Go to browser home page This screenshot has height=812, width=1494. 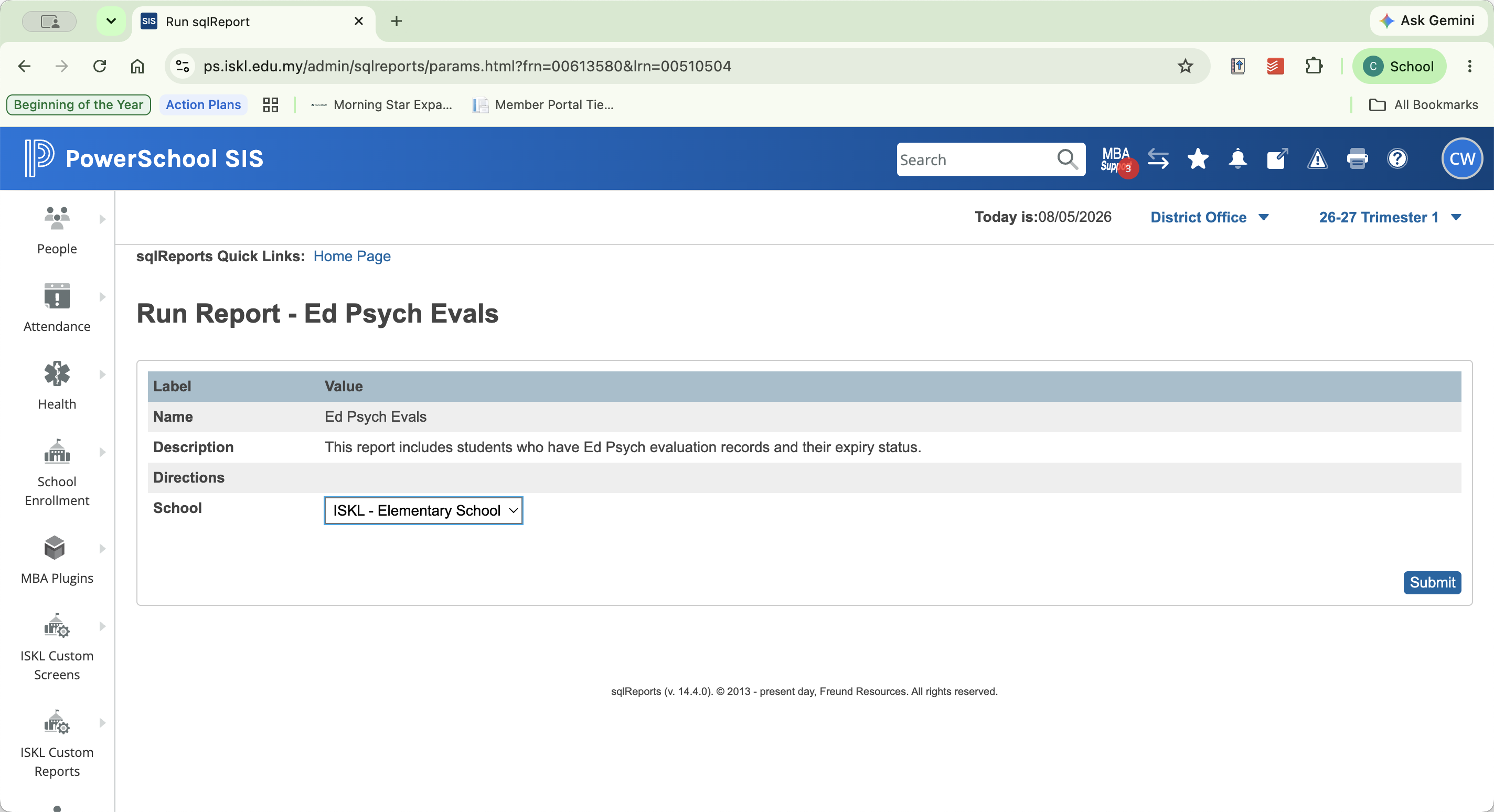tap(137, 66)
